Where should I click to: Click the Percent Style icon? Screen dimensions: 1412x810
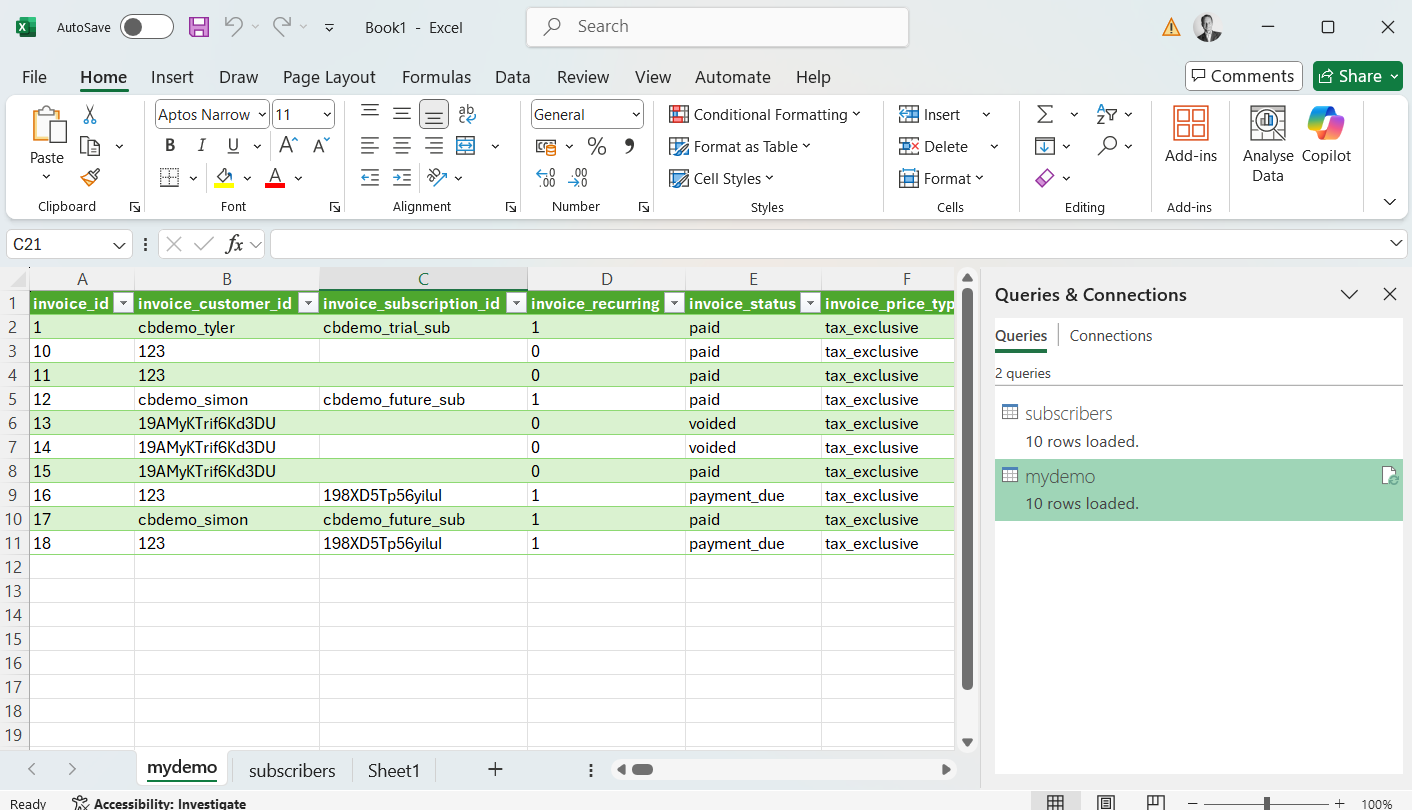597,147
